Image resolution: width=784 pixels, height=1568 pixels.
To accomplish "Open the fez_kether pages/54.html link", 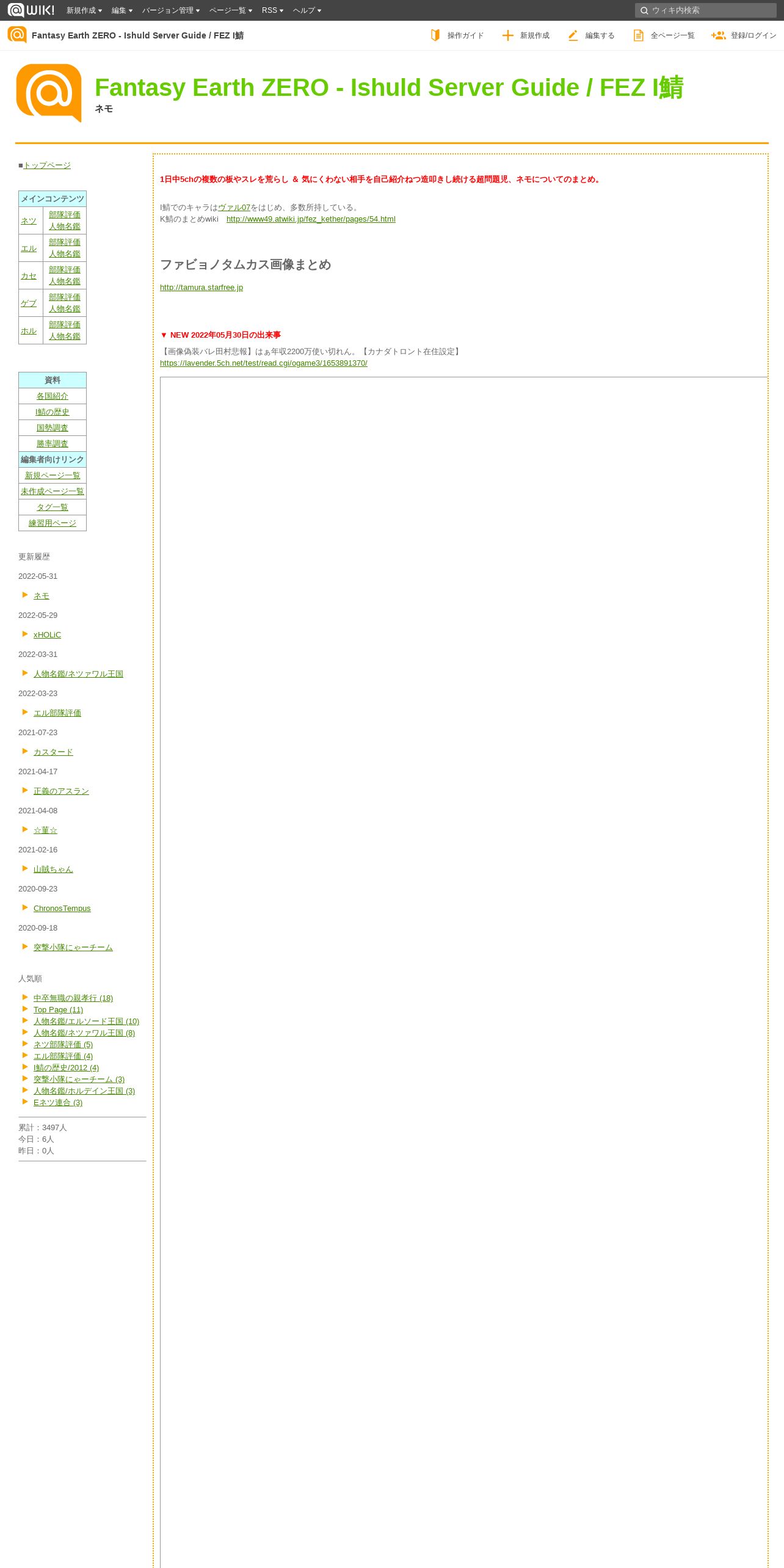I will [311, 219].
